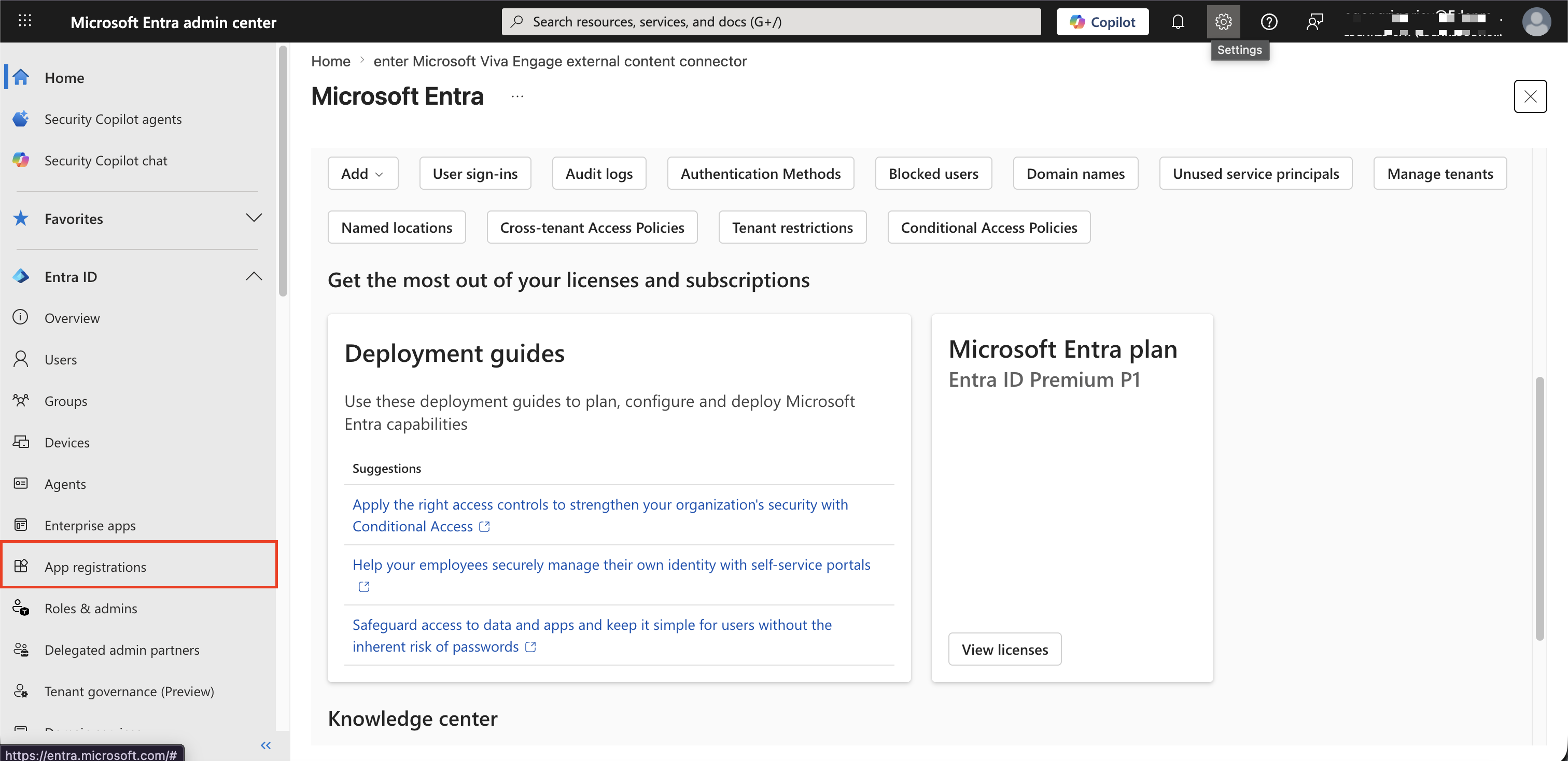Select the Devices icon
The image size is (1568, 761).
(x=21, y=442)
